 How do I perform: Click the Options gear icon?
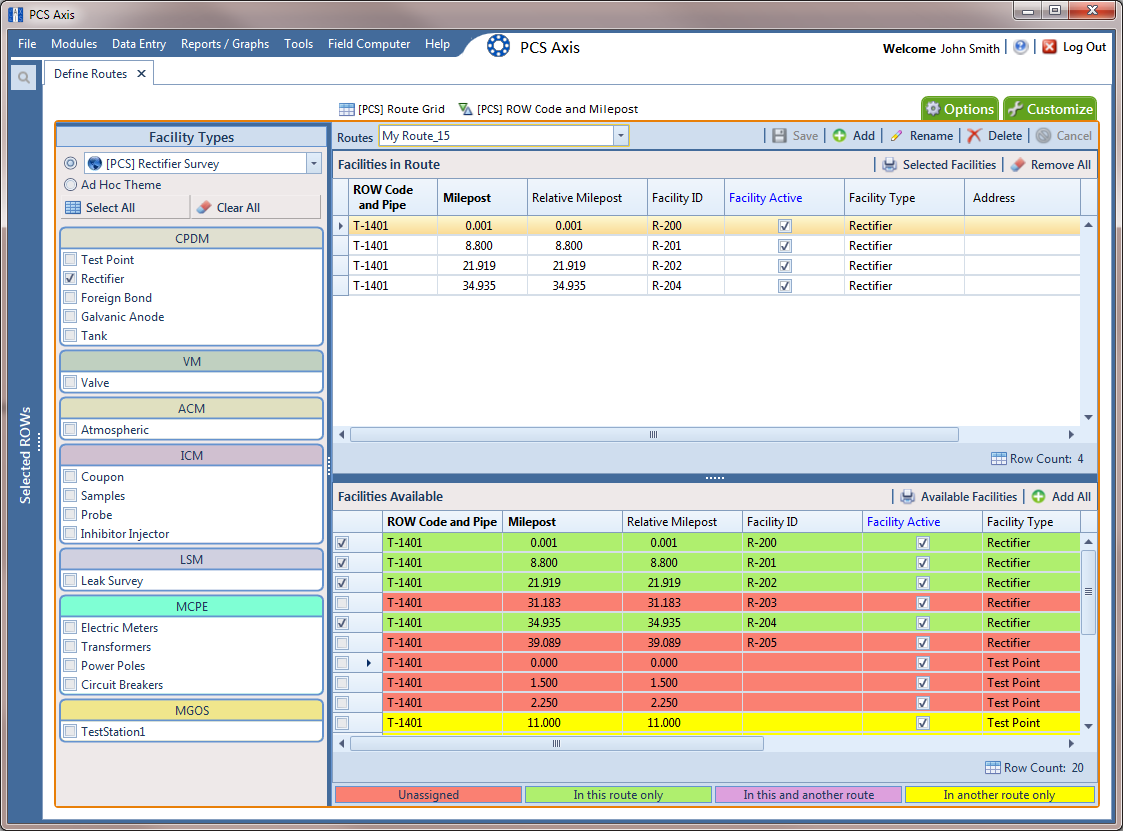coord(932,109)
